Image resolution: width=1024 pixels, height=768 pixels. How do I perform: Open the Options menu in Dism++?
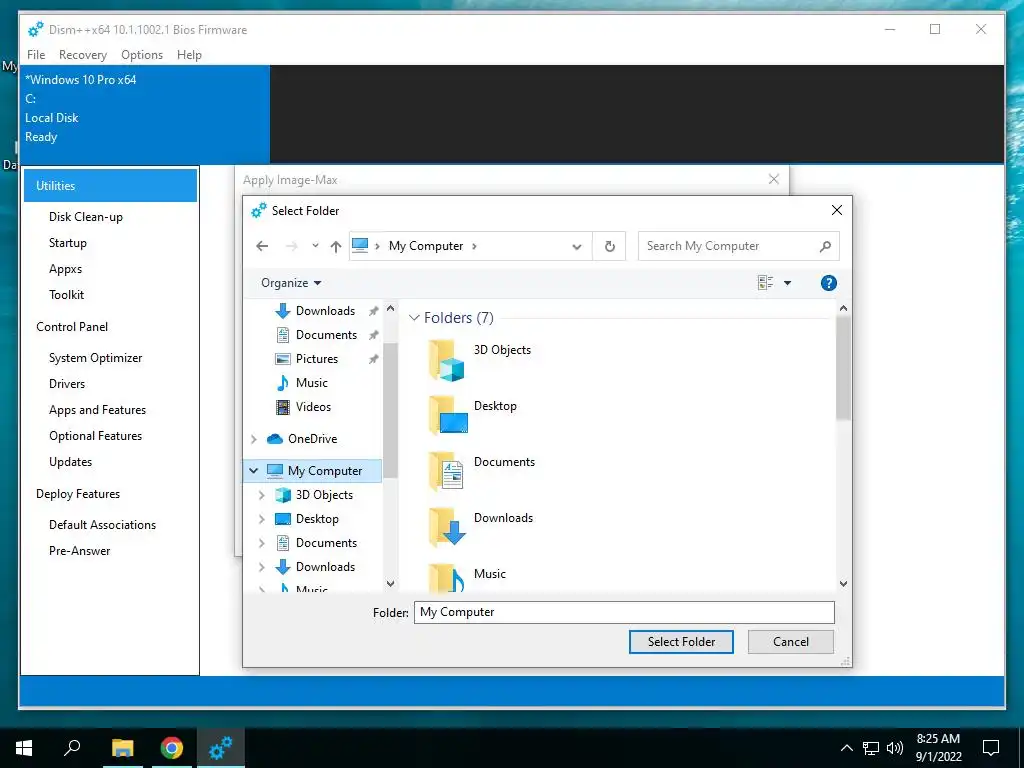[142, 55]
